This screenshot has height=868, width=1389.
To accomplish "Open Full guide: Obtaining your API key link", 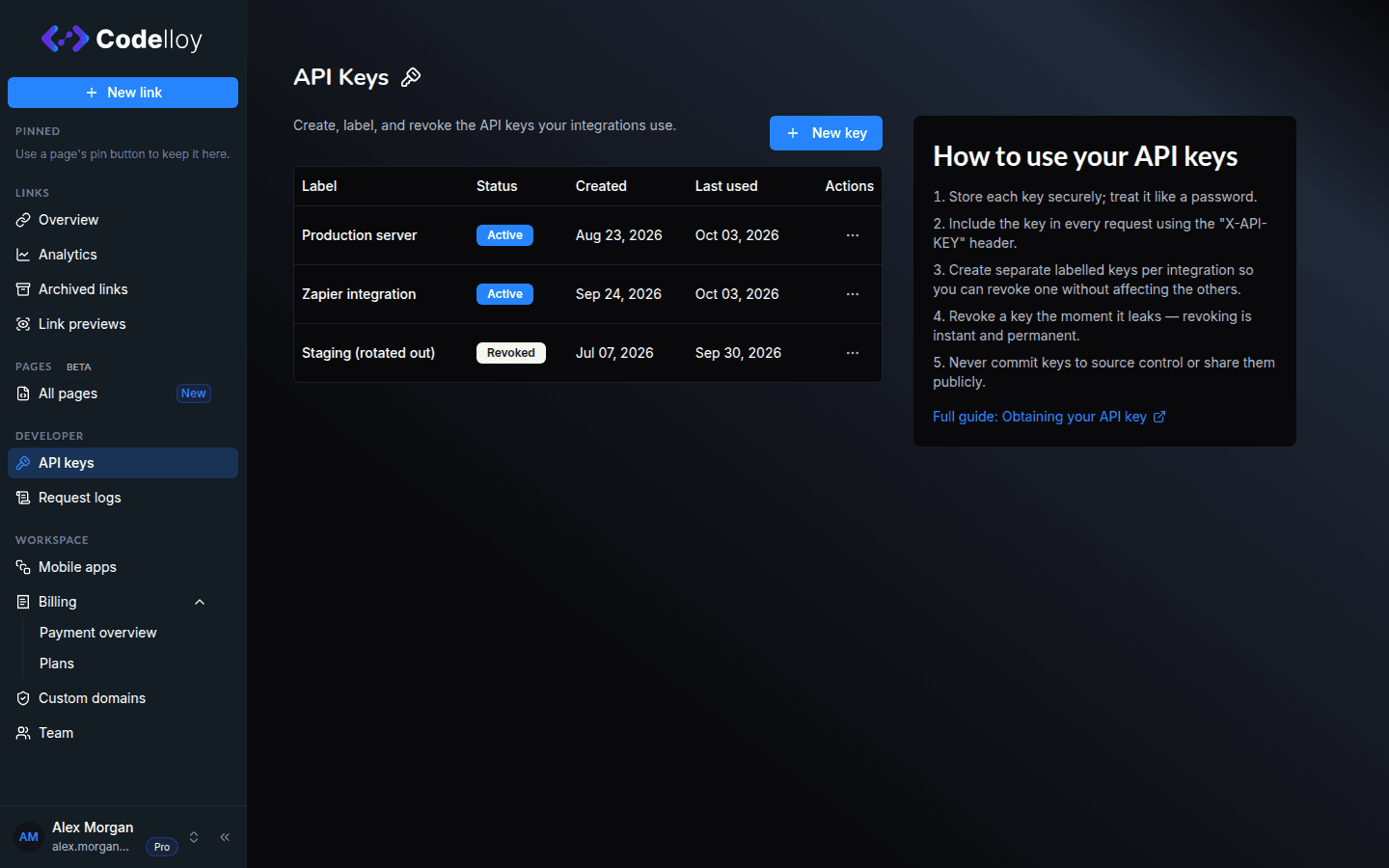I will tap(1049, 417).
